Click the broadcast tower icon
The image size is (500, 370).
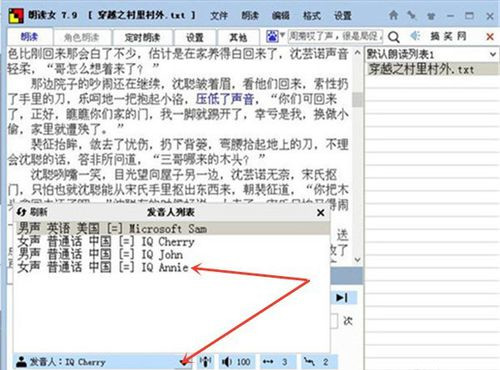(206, 362)
